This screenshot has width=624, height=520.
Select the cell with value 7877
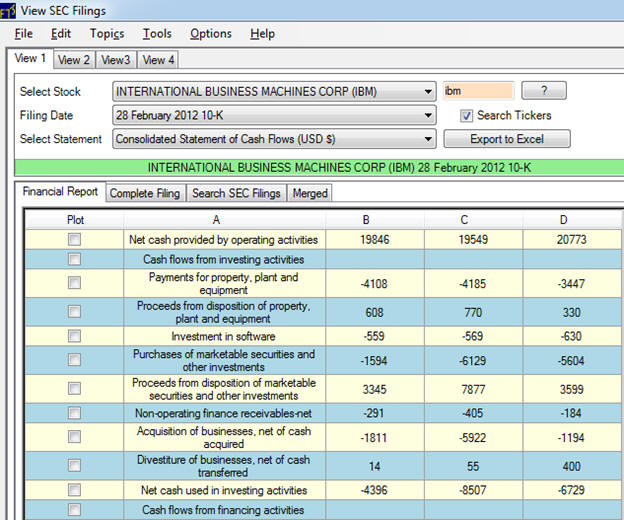pos(473,389)
